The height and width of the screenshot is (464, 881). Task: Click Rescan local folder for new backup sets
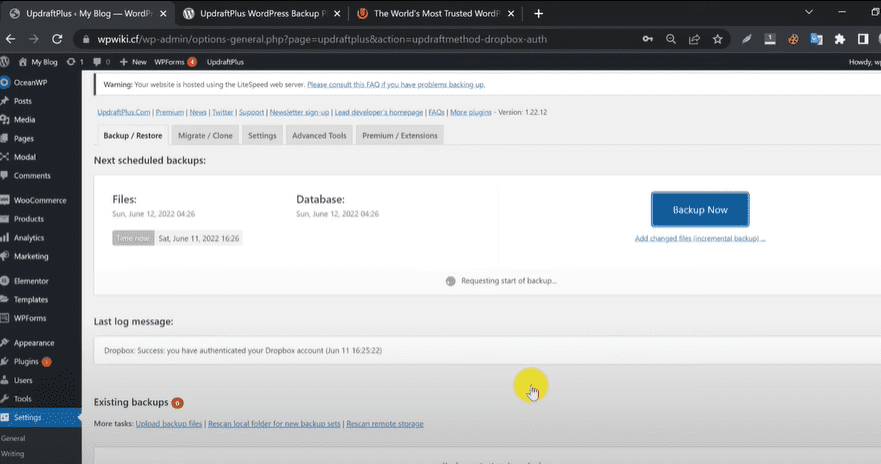click(x=274, y=424)
